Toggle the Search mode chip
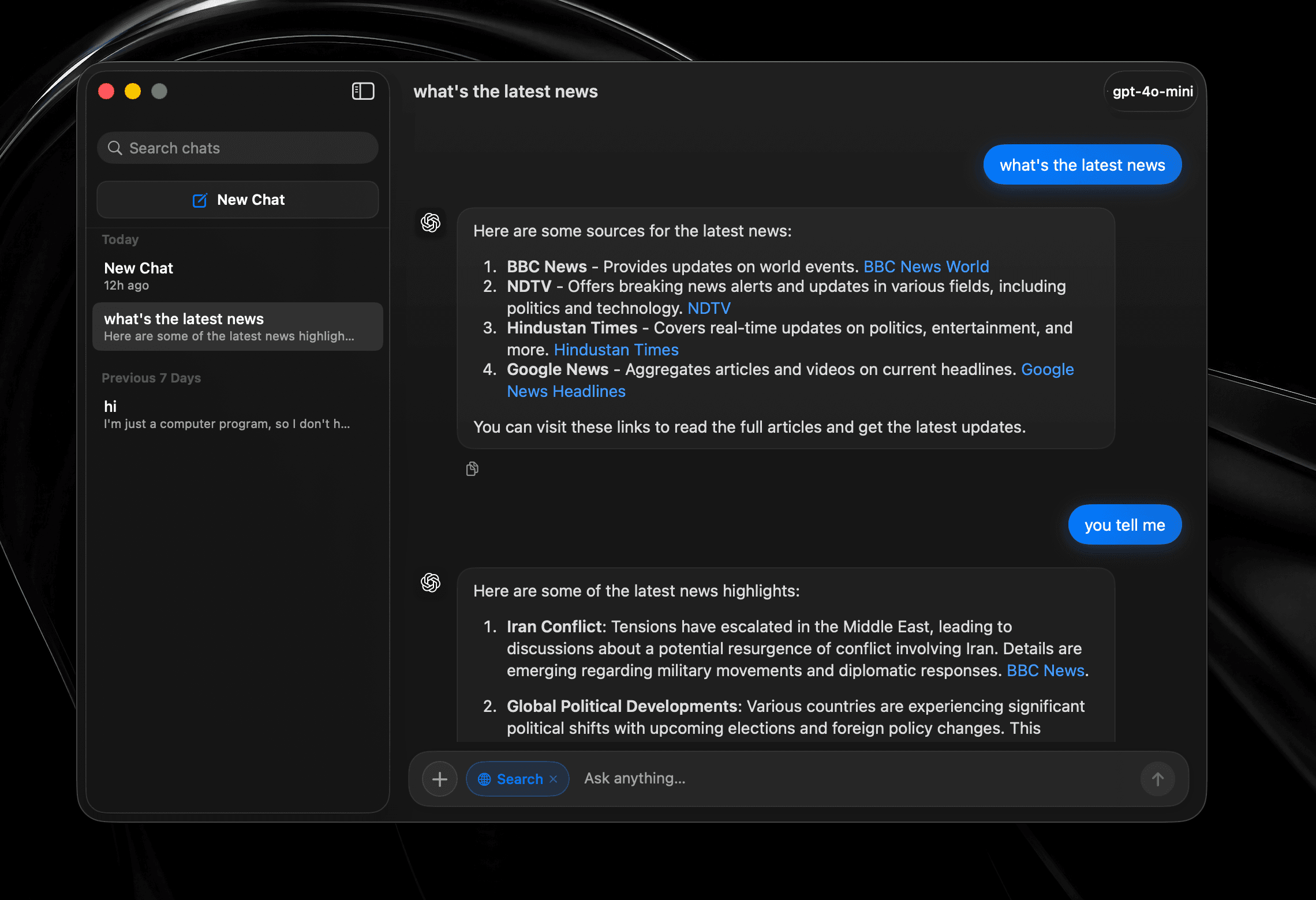This screenshot has height=900, width=1316. [518, 779]
